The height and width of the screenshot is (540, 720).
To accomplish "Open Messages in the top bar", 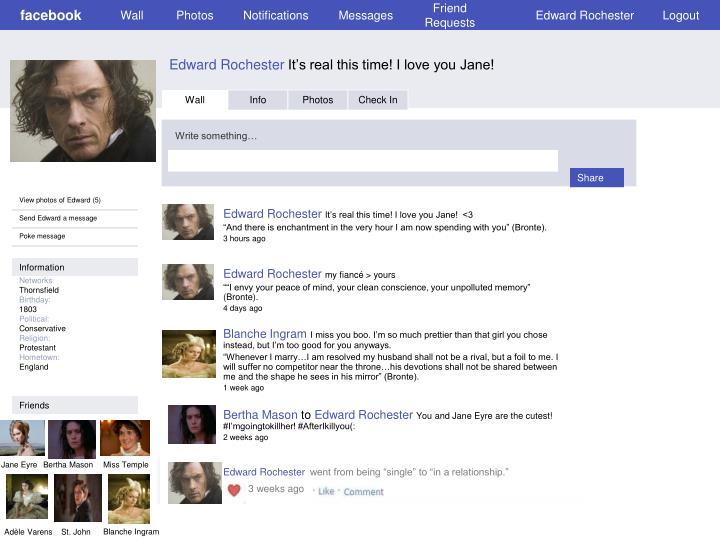I will point(366,15).
